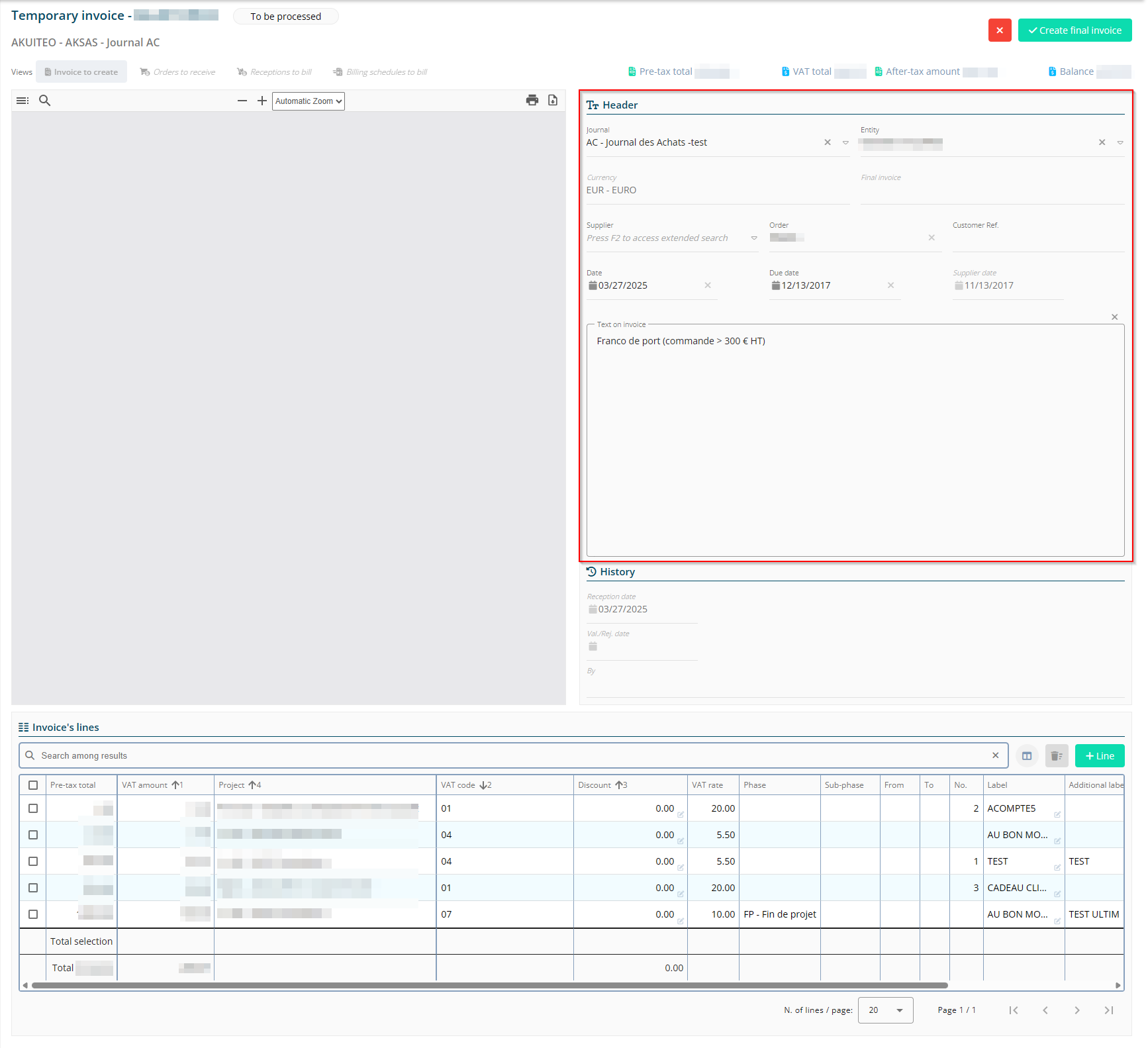1148x1048 pixels.
Task: Open the Automatic Zoom dropdown
Action: click(308, 101)
